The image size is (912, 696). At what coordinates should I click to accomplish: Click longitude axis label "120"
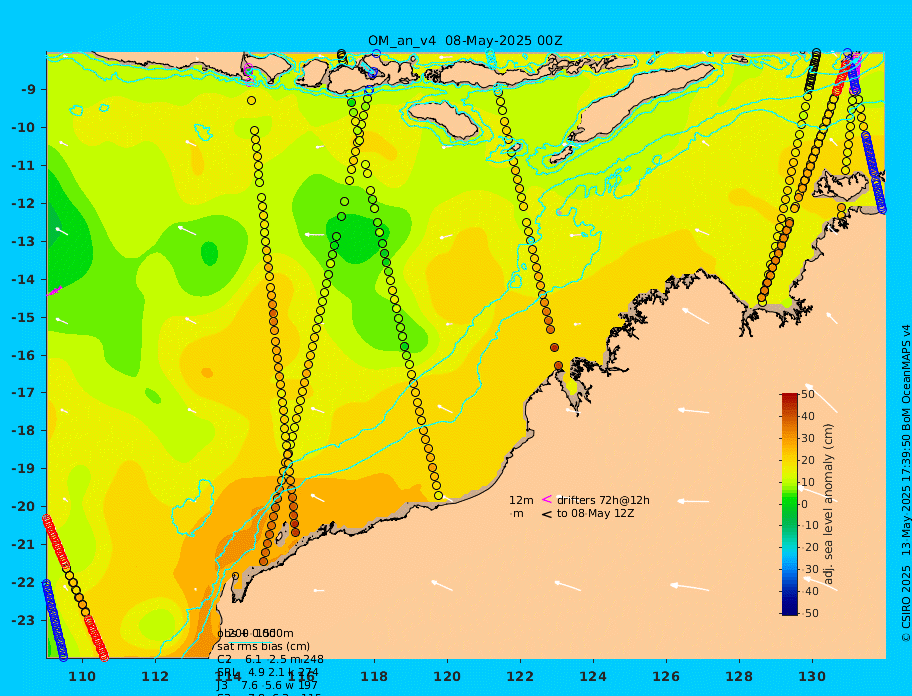click(x=447, y=676)
